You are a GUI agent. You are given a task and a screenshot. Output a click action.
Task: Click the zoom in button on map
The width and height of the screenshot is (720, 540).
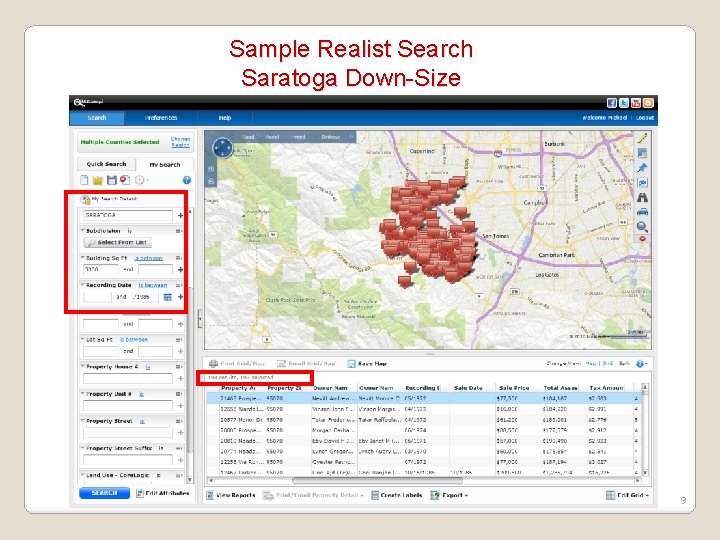(211, 169)
